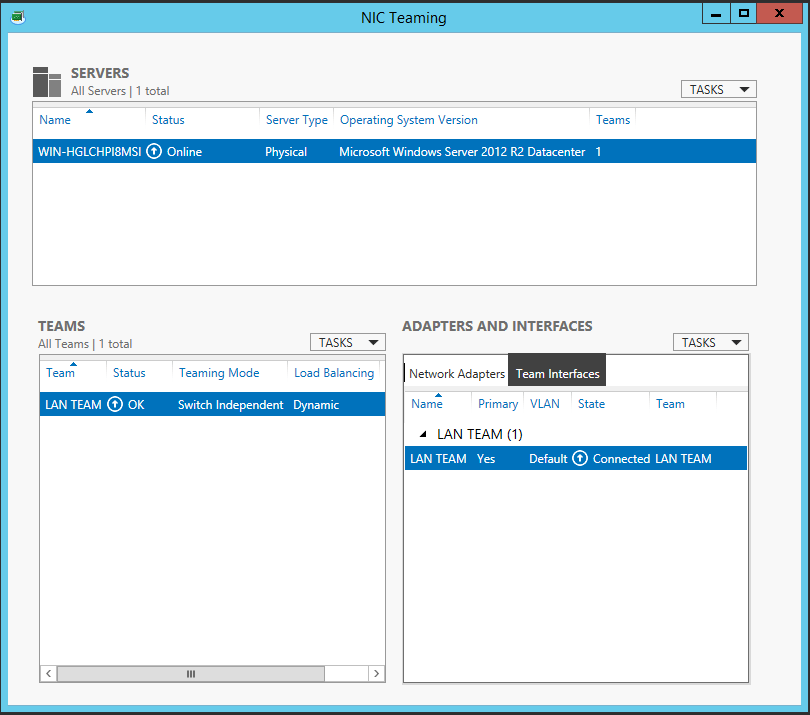Sort teams list by Team column
This screenshot has height=715, width=810.
point(60,373)
